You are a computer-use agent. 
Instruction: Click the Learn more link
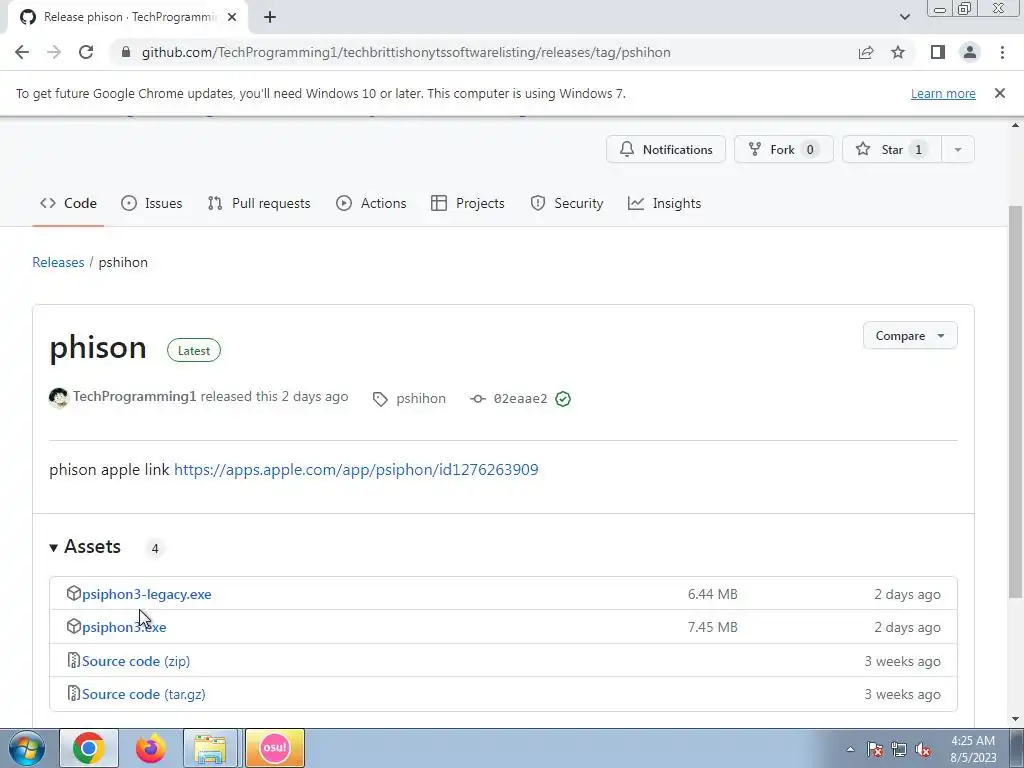pyautogui.click(x=943, y=93)
